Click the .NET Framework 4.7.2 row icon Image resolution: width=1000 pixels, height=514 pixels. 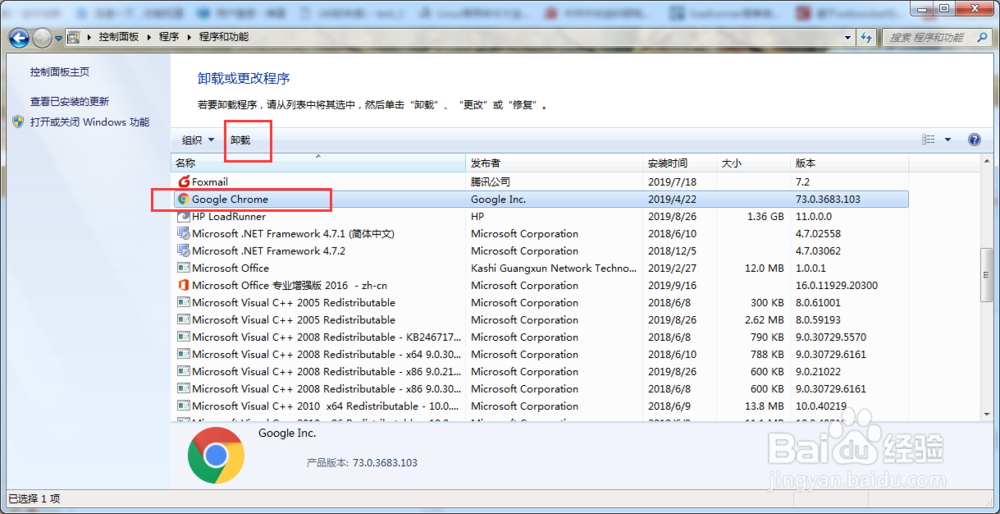coord(184,251)
